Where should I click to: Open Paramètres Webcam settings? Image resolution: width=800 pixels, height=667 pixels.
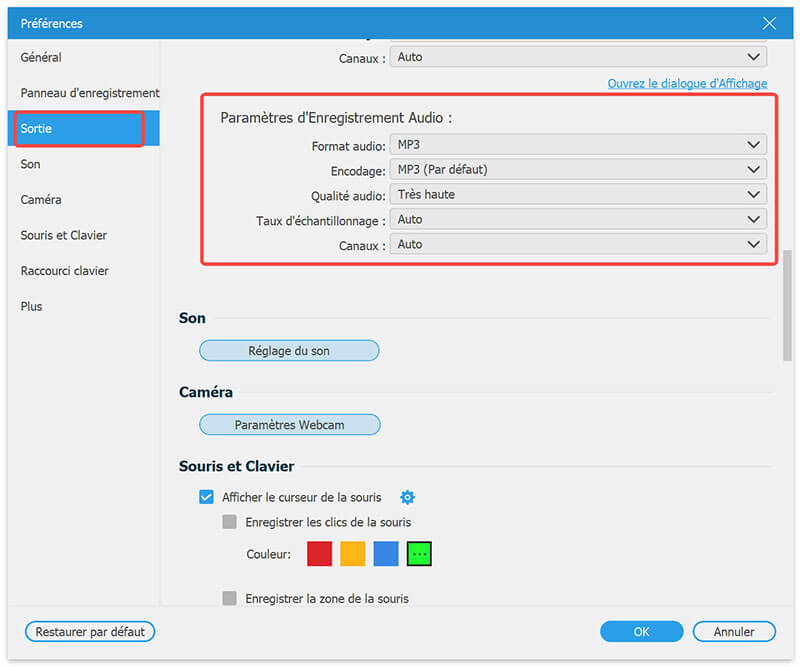click(x=289, y=425)
